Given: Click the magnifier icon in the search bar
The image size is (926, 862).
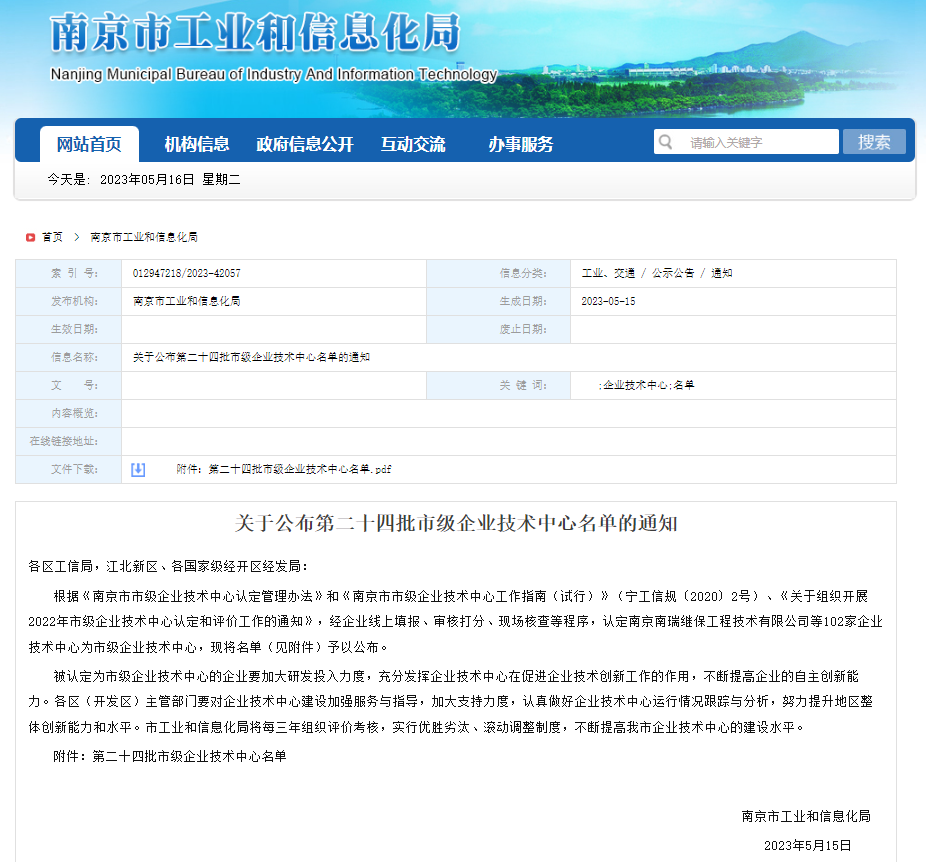Looking at the screenshot, I should 664,141.
